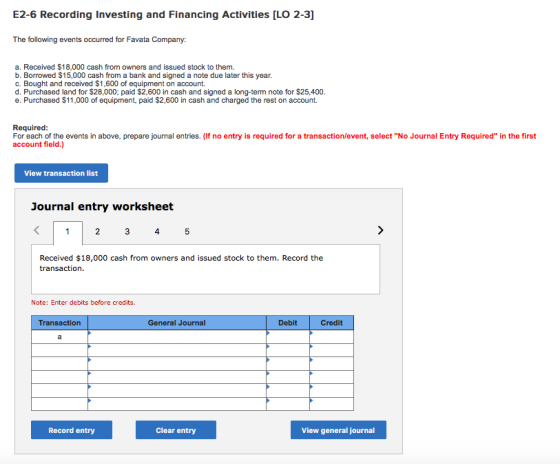Image resolution: width=560 pixels, height=464 pixels.
Task: Click the Debit field in third row
Action: click(288, 364)
